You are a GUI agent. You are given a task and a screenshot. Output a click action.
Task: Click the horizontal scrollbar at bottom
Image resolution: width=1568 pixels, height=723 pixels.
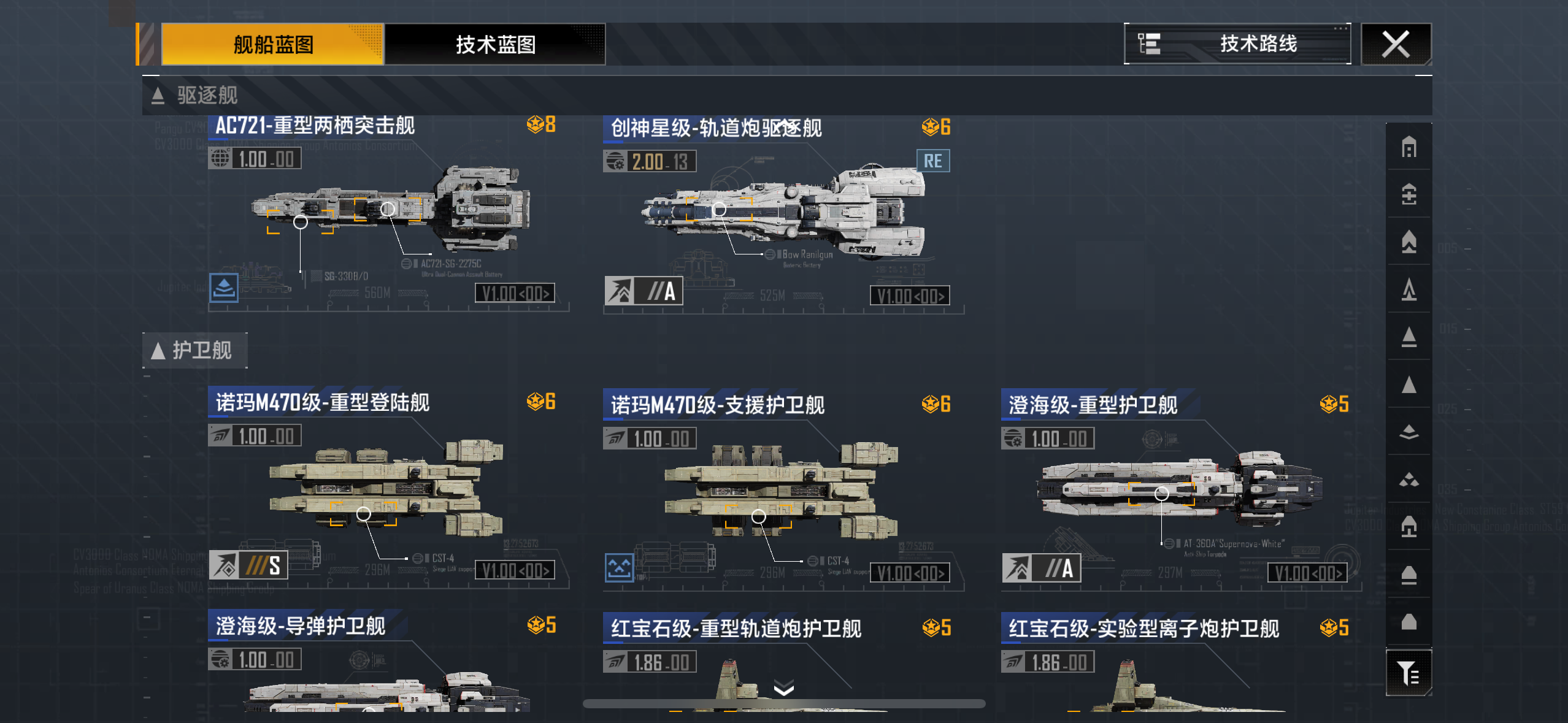[784, 703]
